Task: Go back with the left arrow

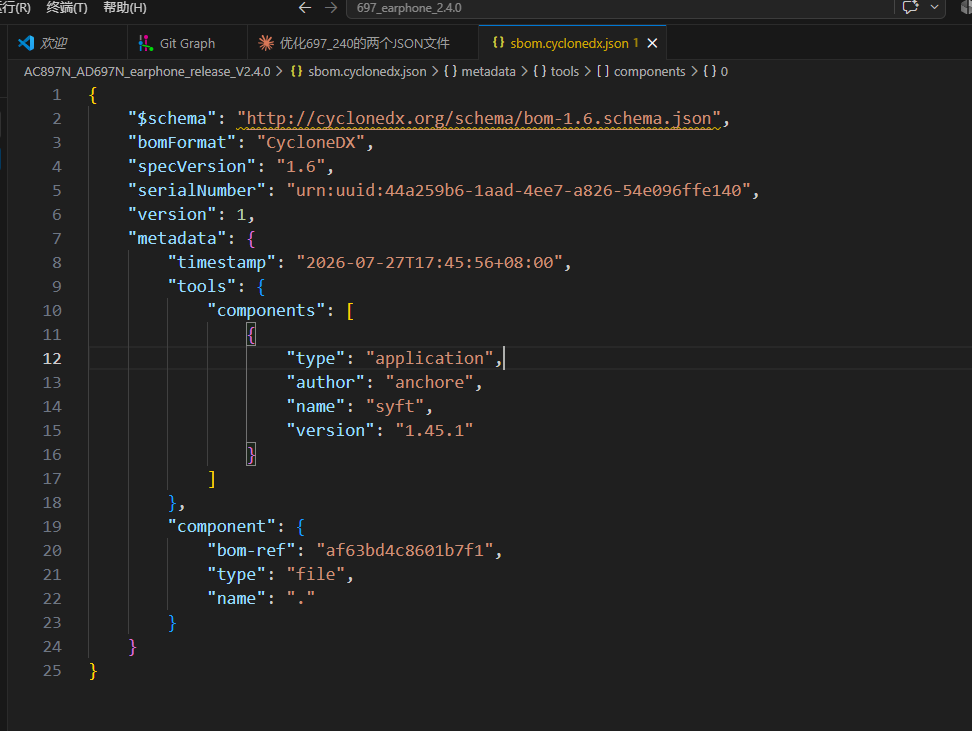Action: 304,7
